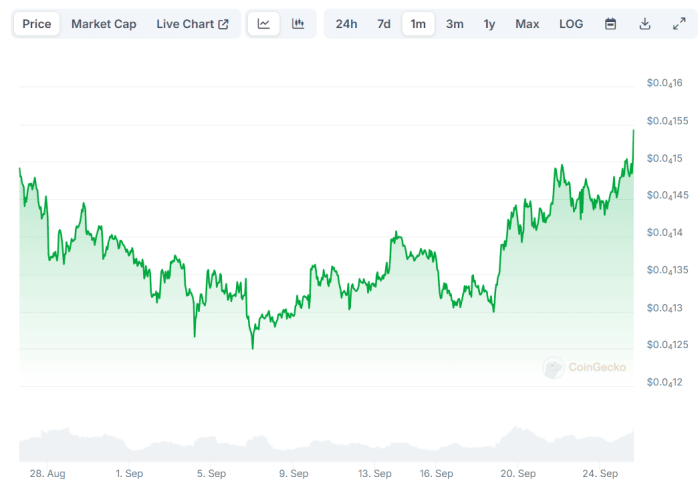Select the 1m time range
This screenshot has width=700, height=479.
[418, 24]
